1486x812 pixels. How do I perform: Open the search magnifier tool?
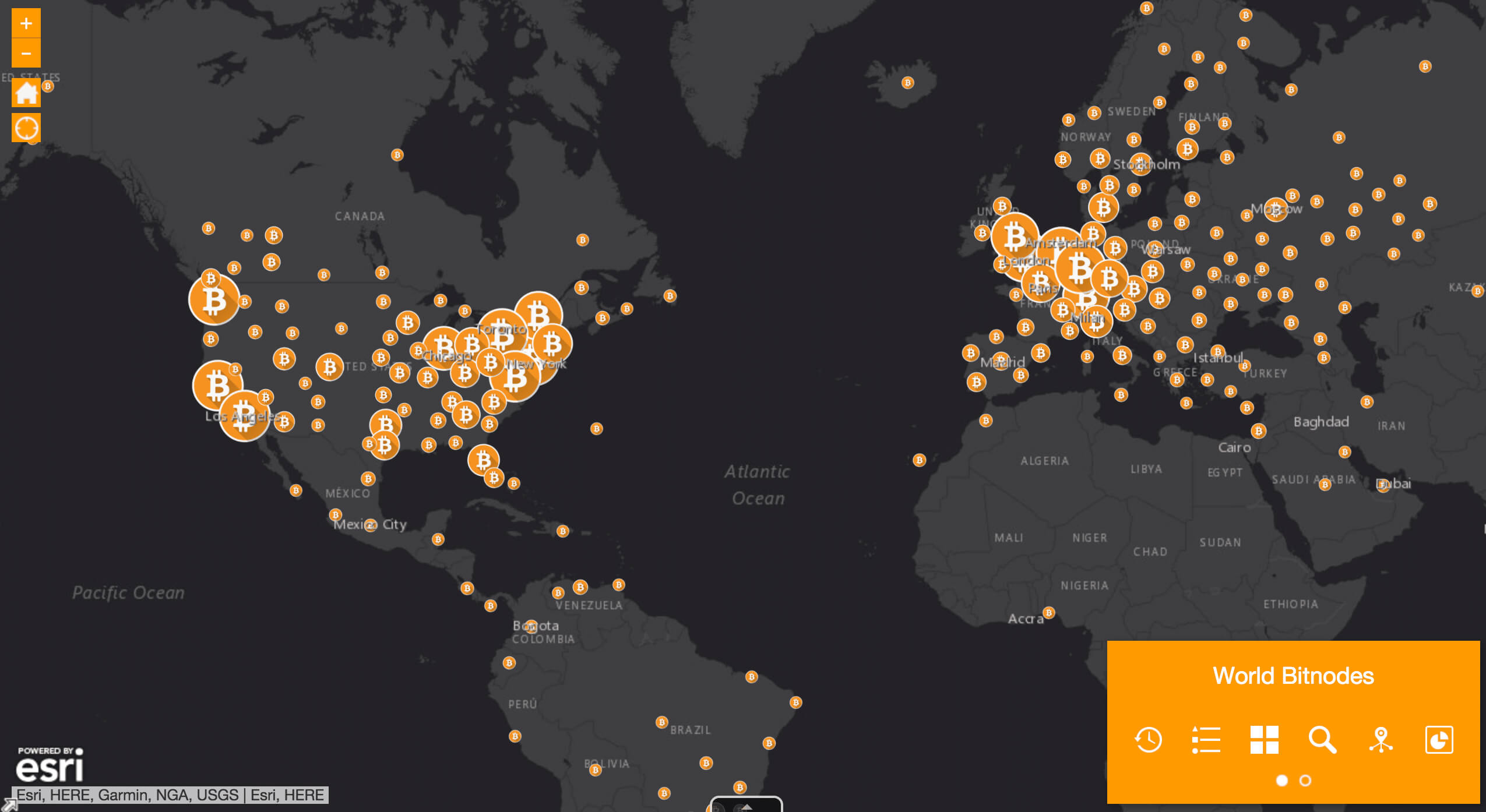click(1323, 740)
